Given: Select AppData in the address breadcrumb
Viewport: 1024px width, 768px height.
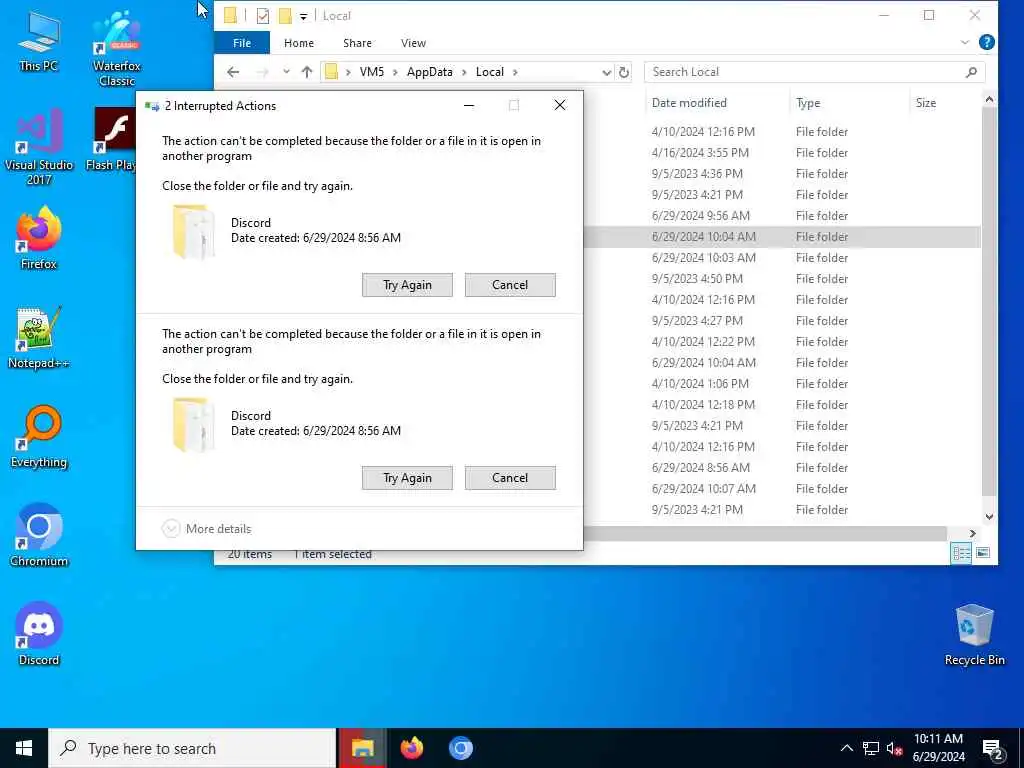Looking at the screenshot, I should [429, 72].
